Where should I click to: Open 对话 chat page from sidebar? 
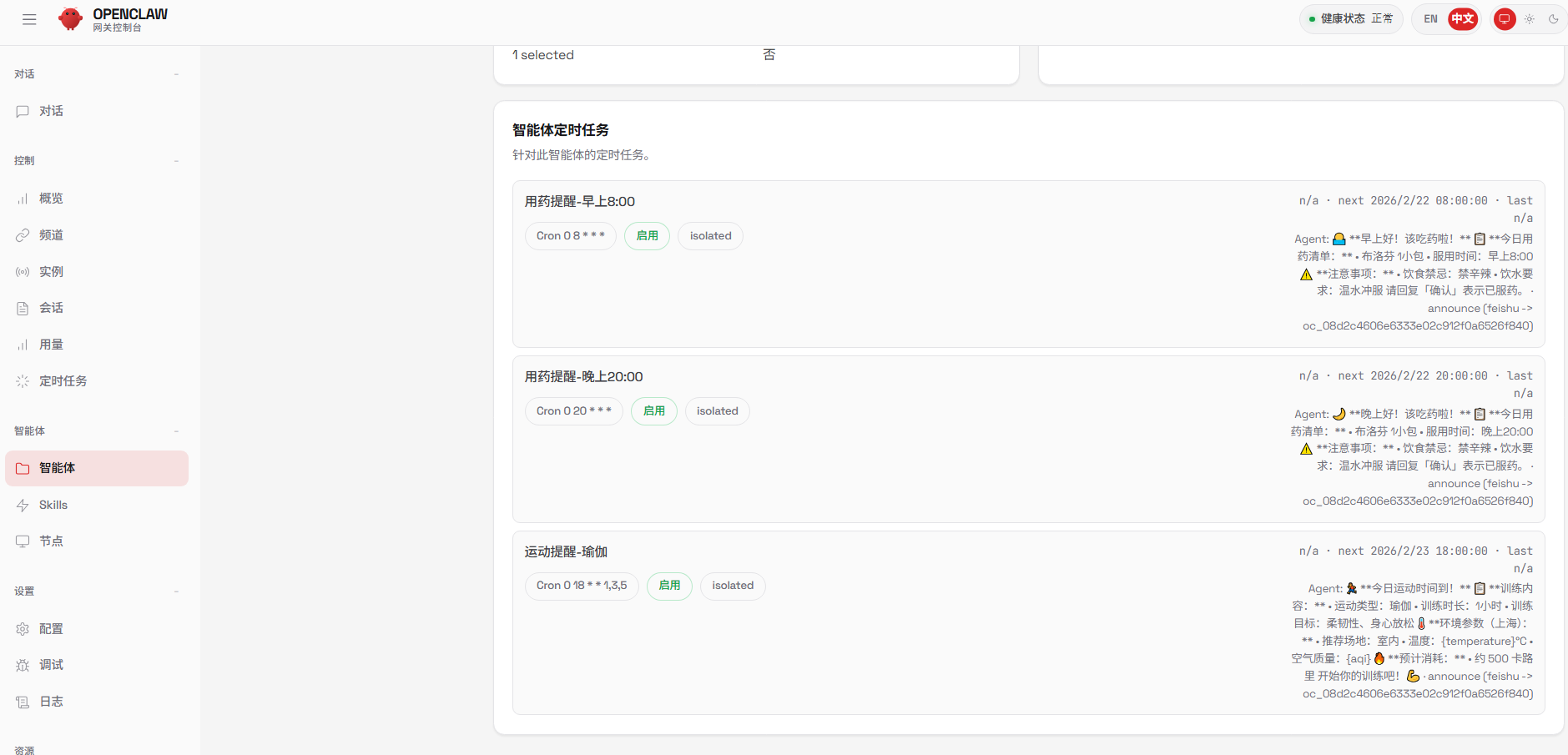pos(51,111)
